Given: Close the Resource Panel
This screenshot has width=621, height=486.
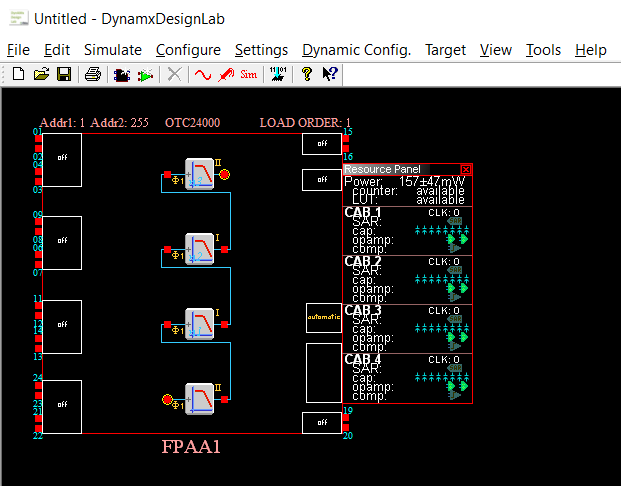Looking at the screenshot, I should coord(466,170).
